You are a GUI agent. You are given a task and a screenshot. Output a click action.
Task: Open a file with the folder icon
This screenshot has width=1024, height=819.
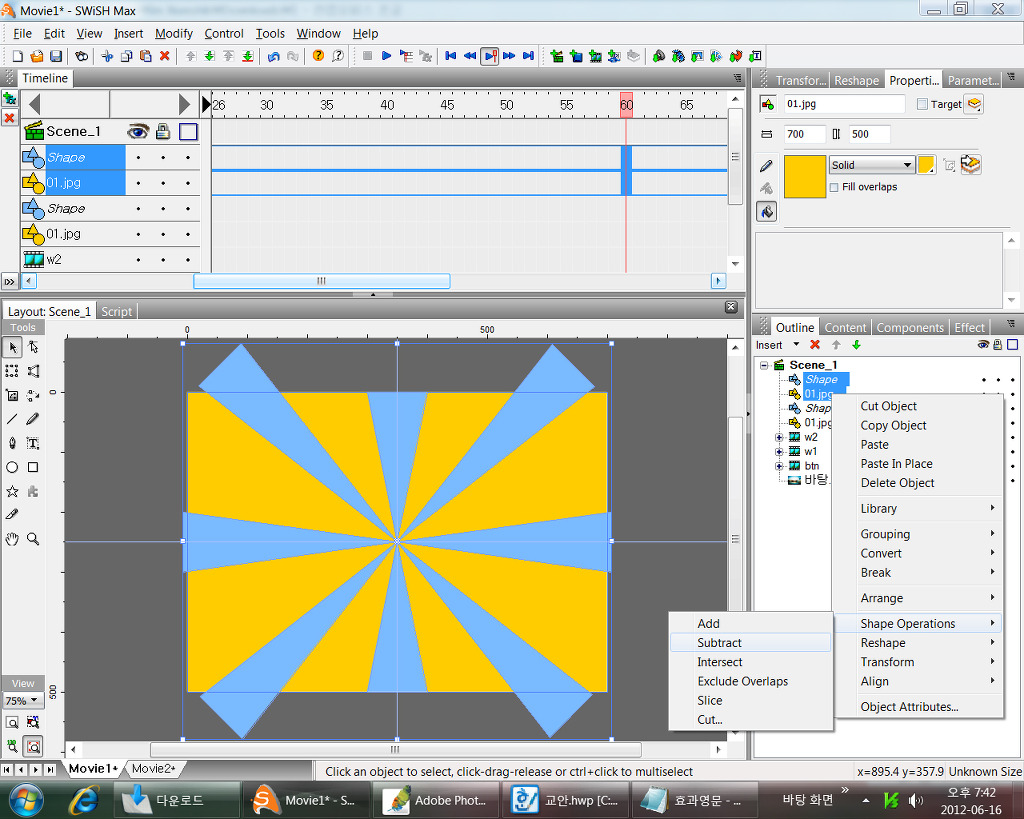click(37, 56)
